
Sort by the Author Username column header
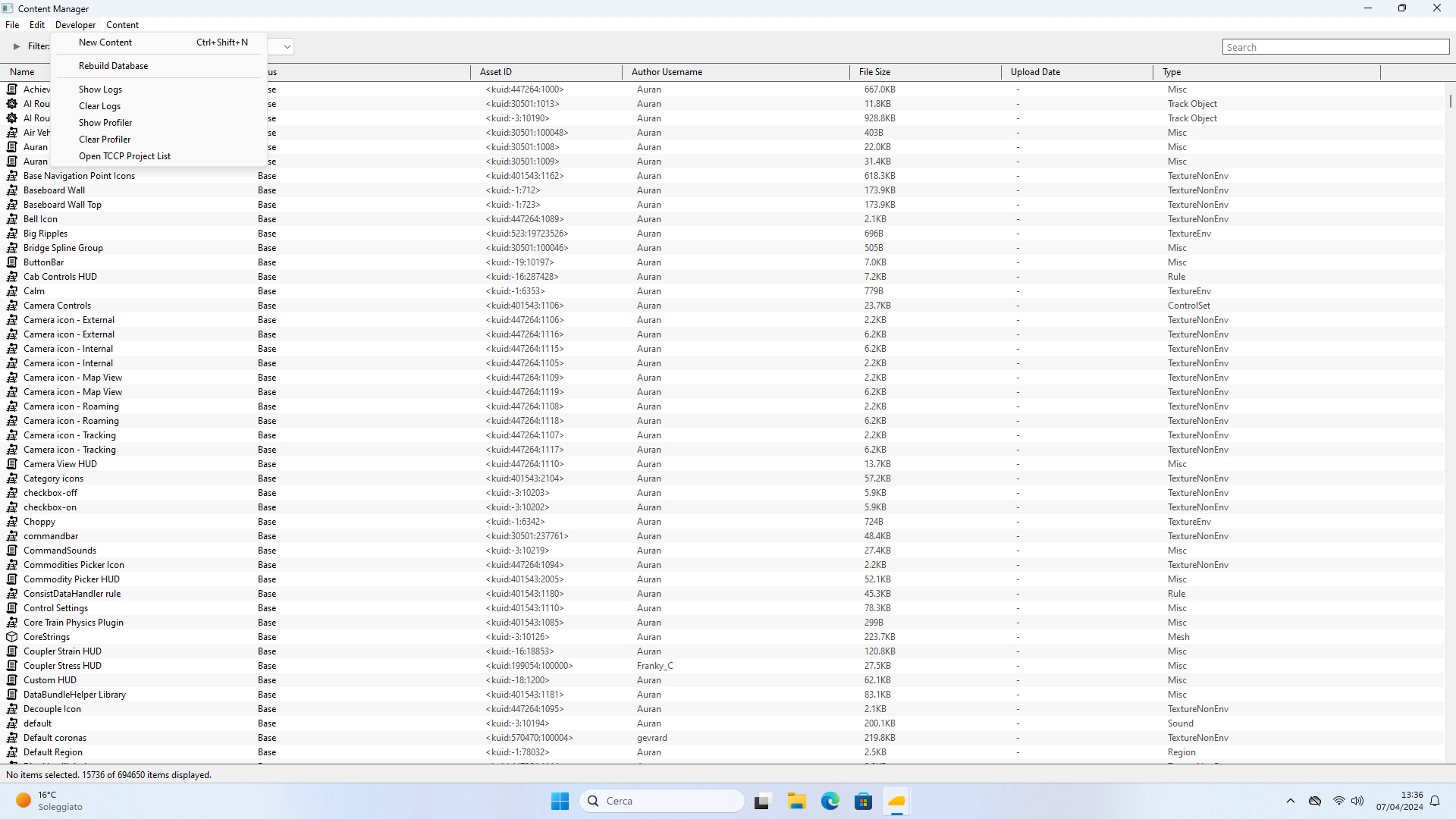736,72
